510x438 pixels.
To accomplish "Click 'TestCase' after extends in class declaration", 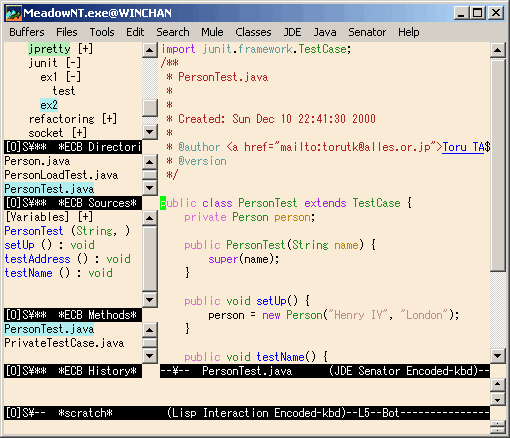I will pos(377,203).
